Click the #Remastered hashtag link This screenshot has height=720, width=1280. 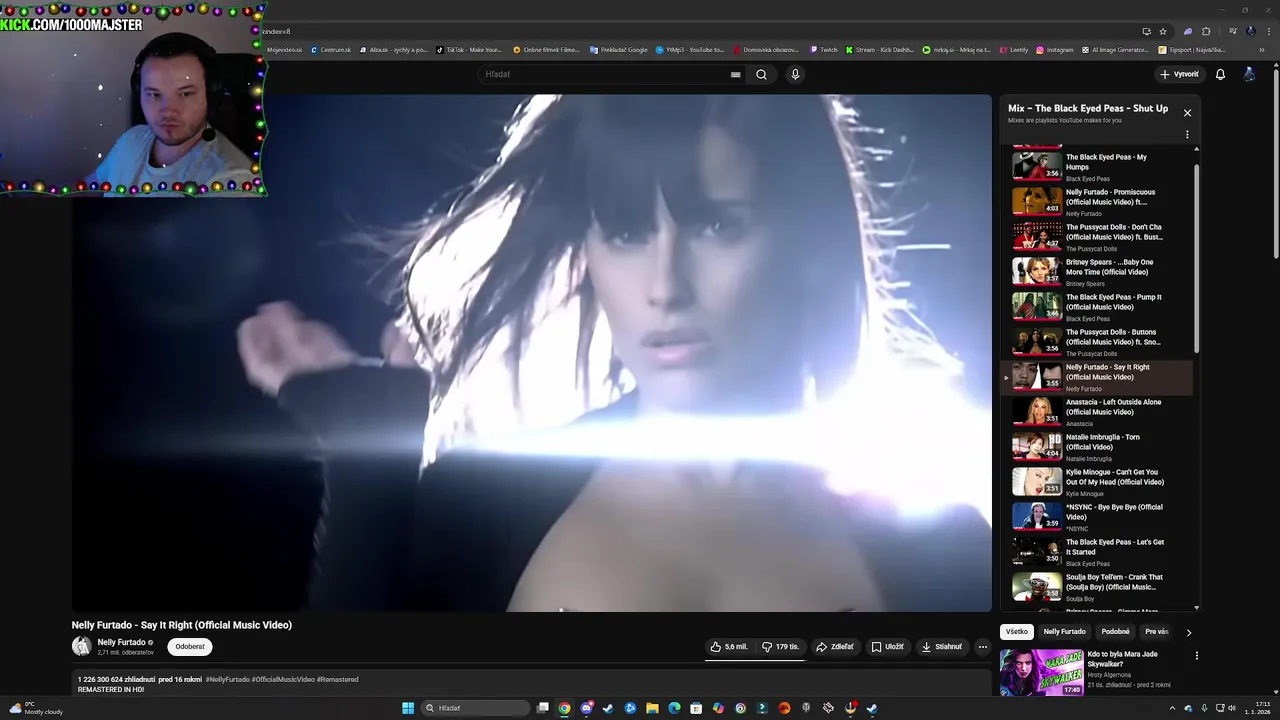[337, 680]
